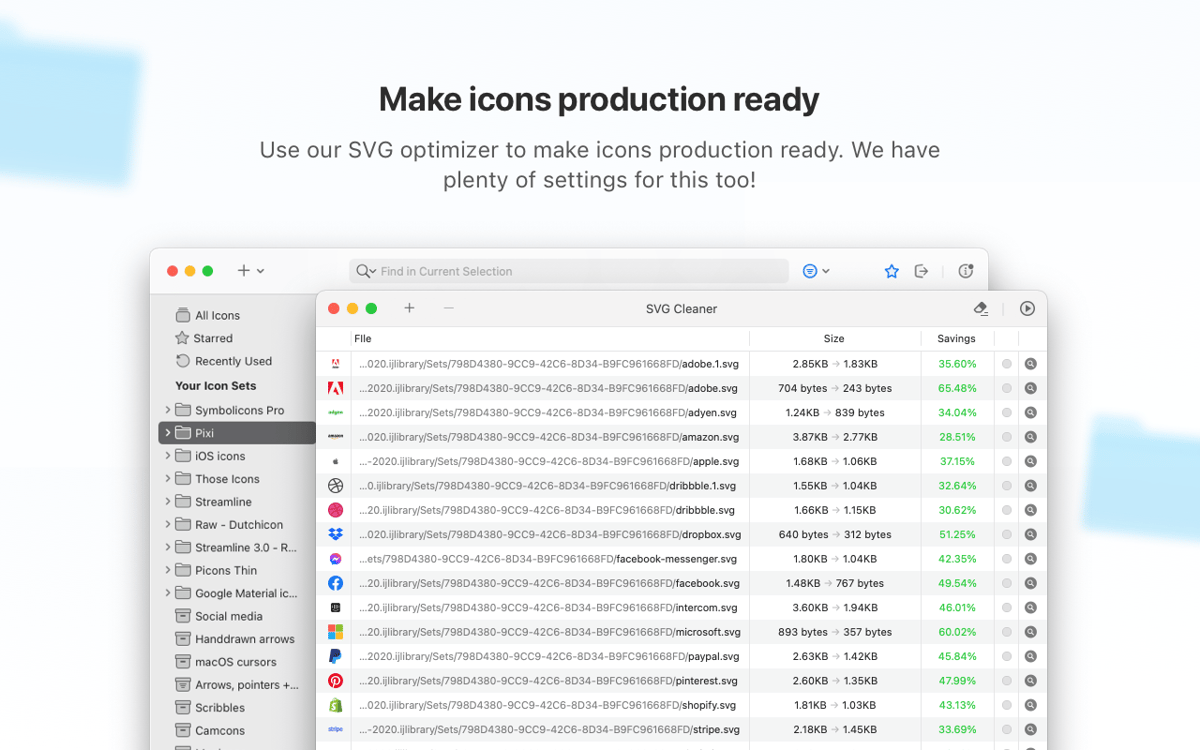Viewport: 1200px width, 750px height.
Task: Open Recently Used in the sidebar
Action: click(x=233, y=361)
